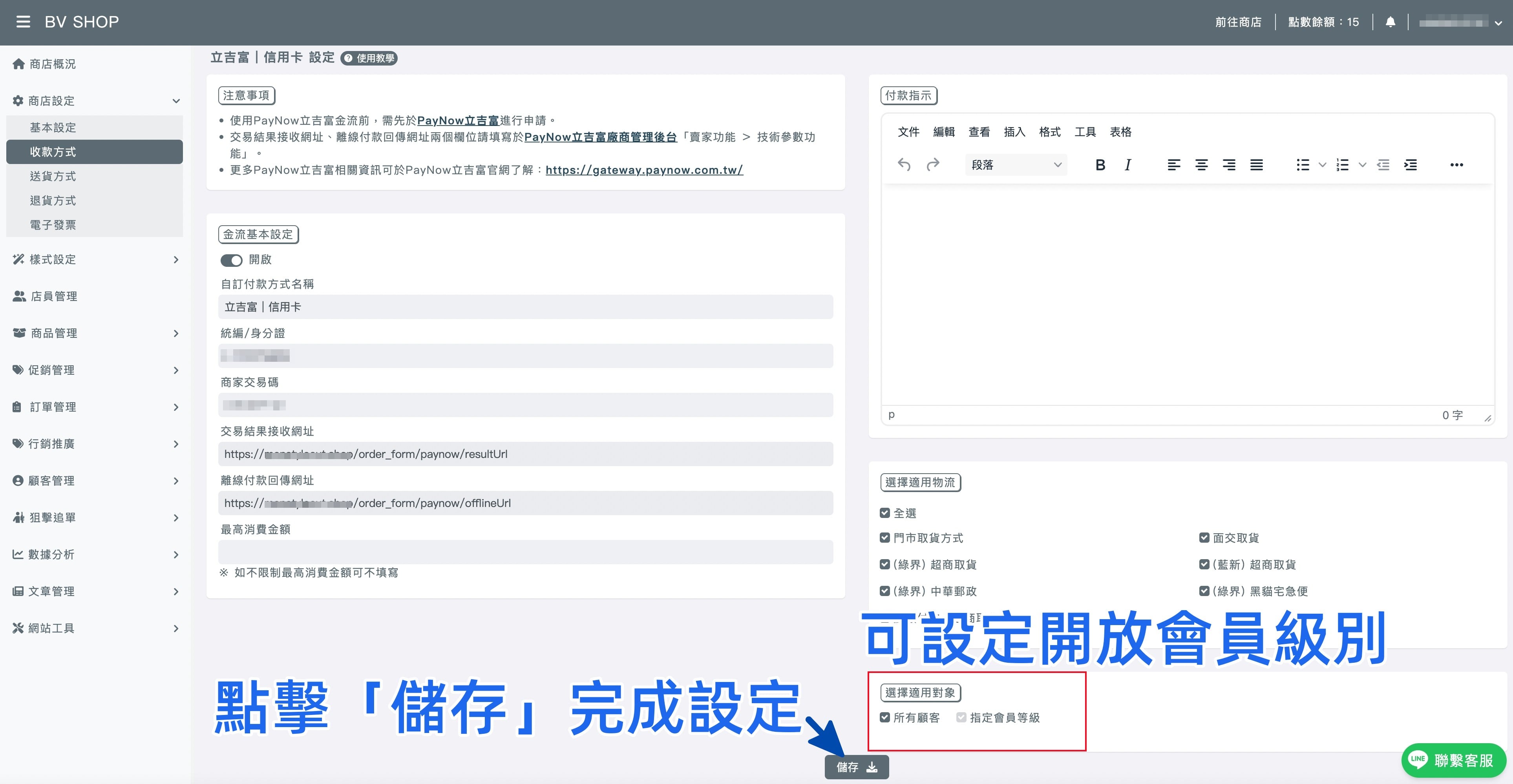This screenshot has height=784, width=1513.
Task: Open the gateway.paynow.com.tw link
Action: pyautogui.click(x=644, y=170)
